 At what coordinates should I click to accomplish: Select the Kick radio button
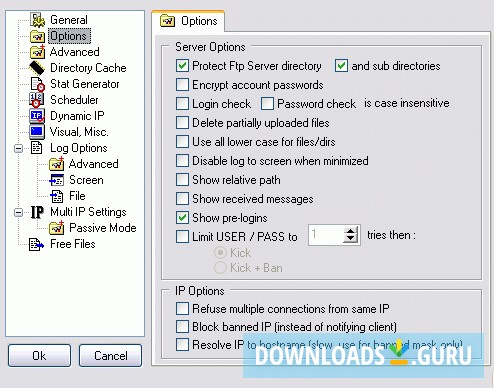(x=220, y=253)
